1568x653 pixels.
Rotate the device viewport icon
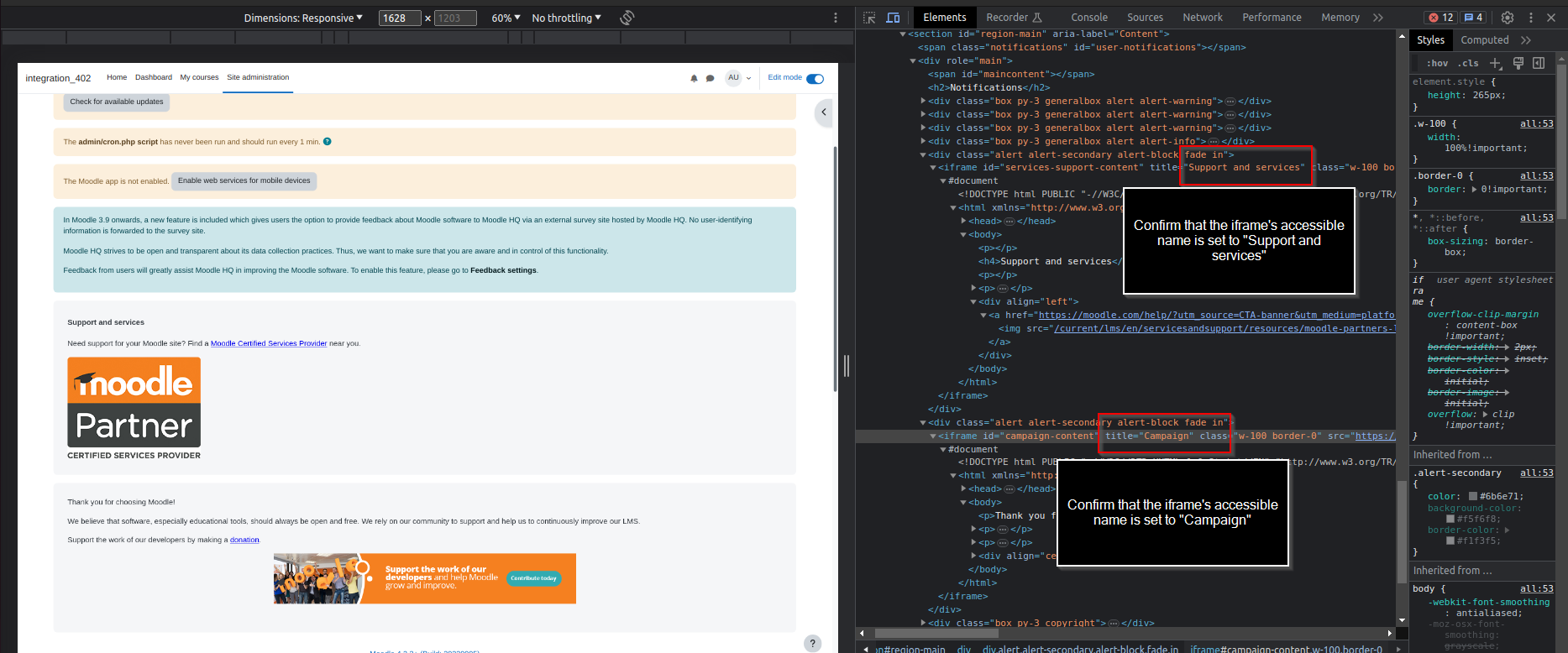627,18
